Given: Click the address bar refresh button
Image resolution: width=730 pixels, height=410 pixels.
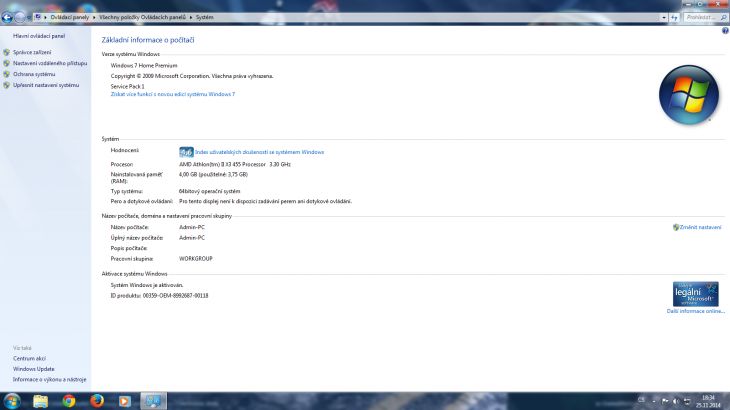Looking at the screenshot, I should pos(674,18).
